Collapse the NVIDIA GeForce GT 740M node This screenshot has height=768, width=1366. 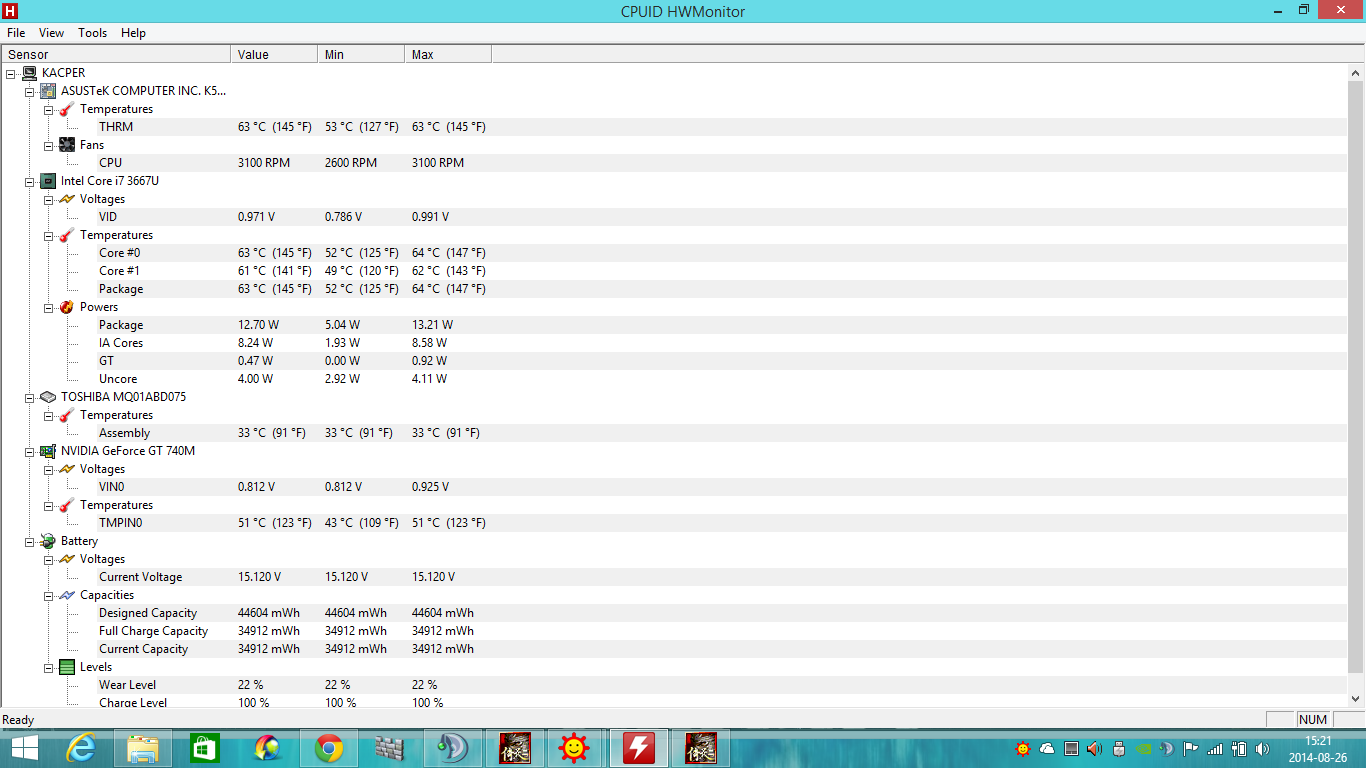pyautogui.click(x=29, y=451)
